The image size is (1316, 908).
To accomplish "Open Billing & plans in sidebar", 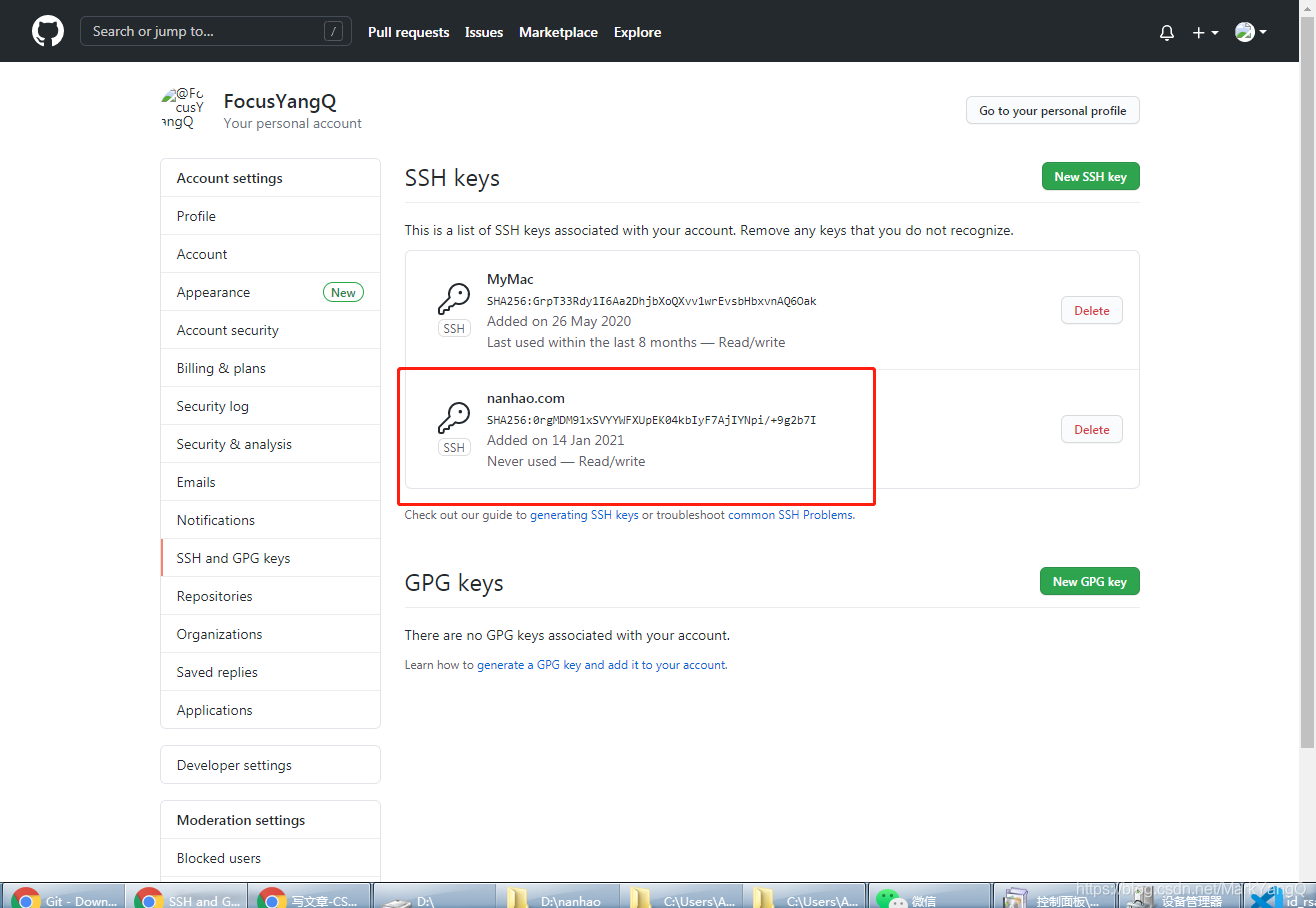I will (270, 368).
